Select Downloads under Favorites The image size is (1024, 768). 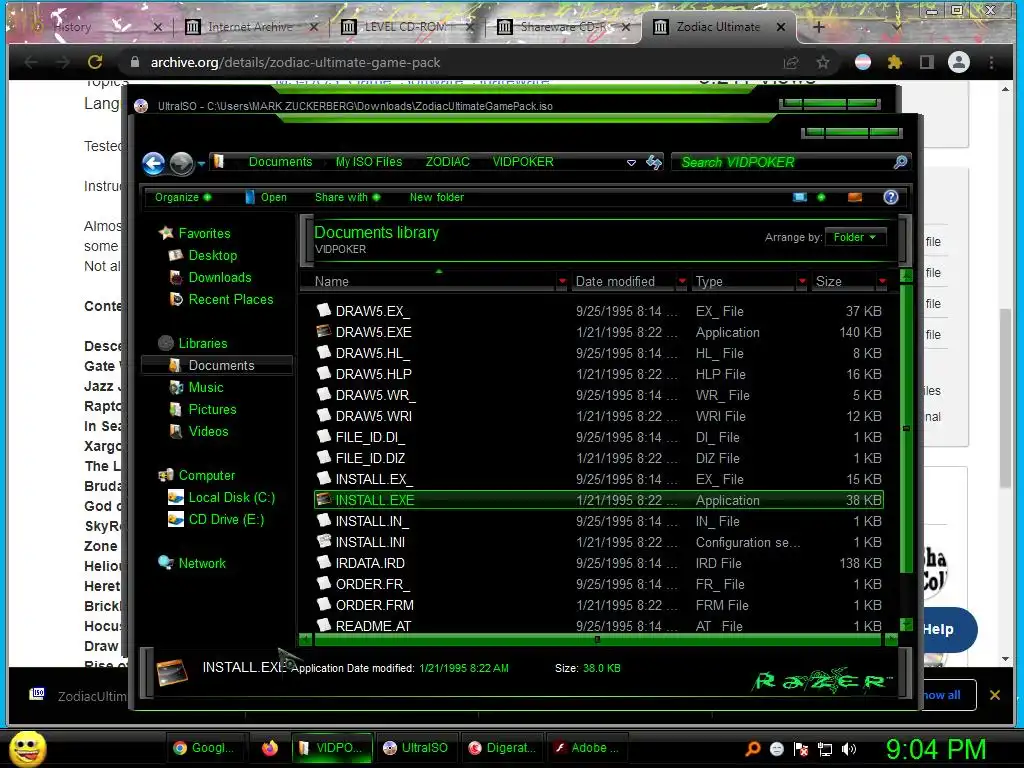click(x=210, y=278)
